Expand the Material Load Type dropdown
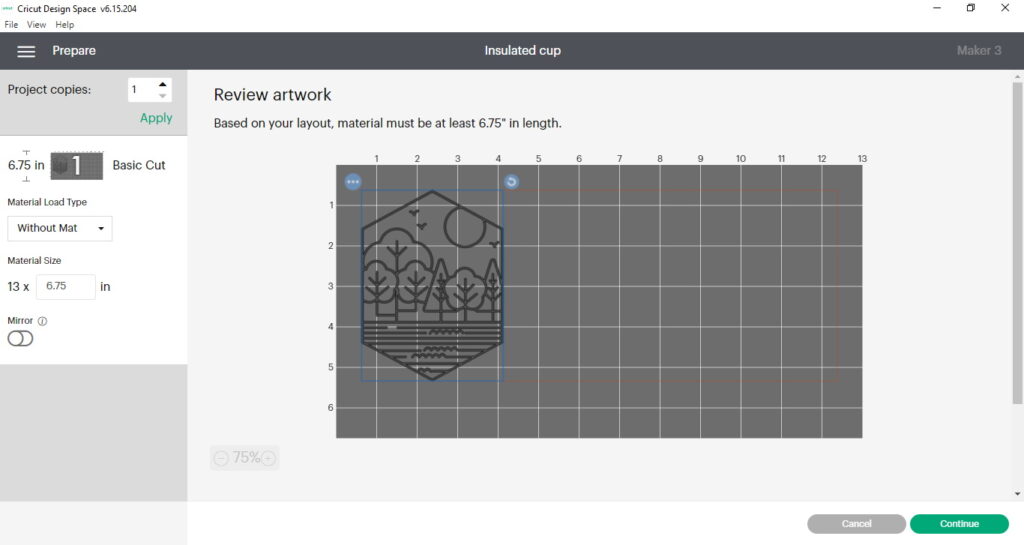Viewport: 1024px width, 545px height. (60, 228)
